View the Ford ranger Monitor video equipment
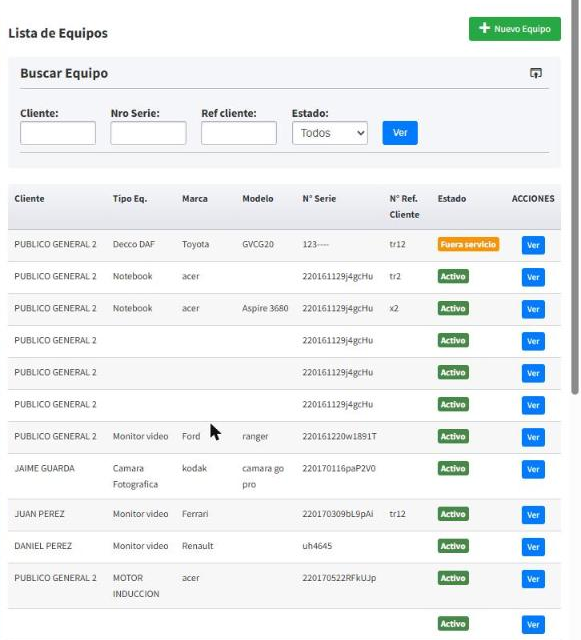 click(533, 438)
